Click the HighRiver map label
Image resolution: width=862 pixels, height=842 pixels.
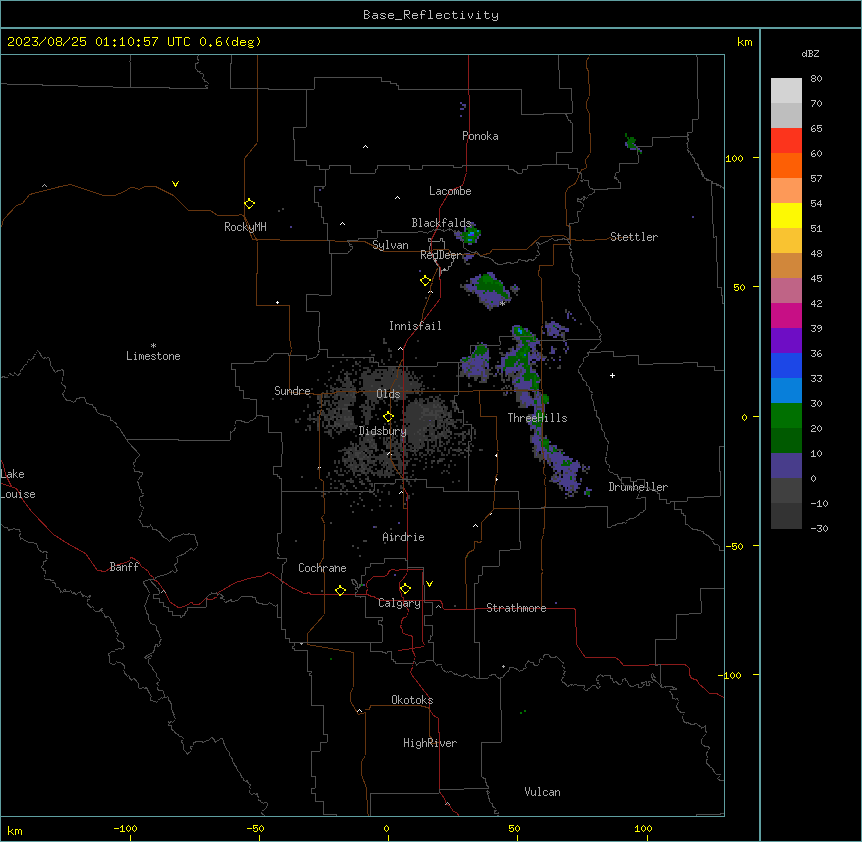click(430, 743)
